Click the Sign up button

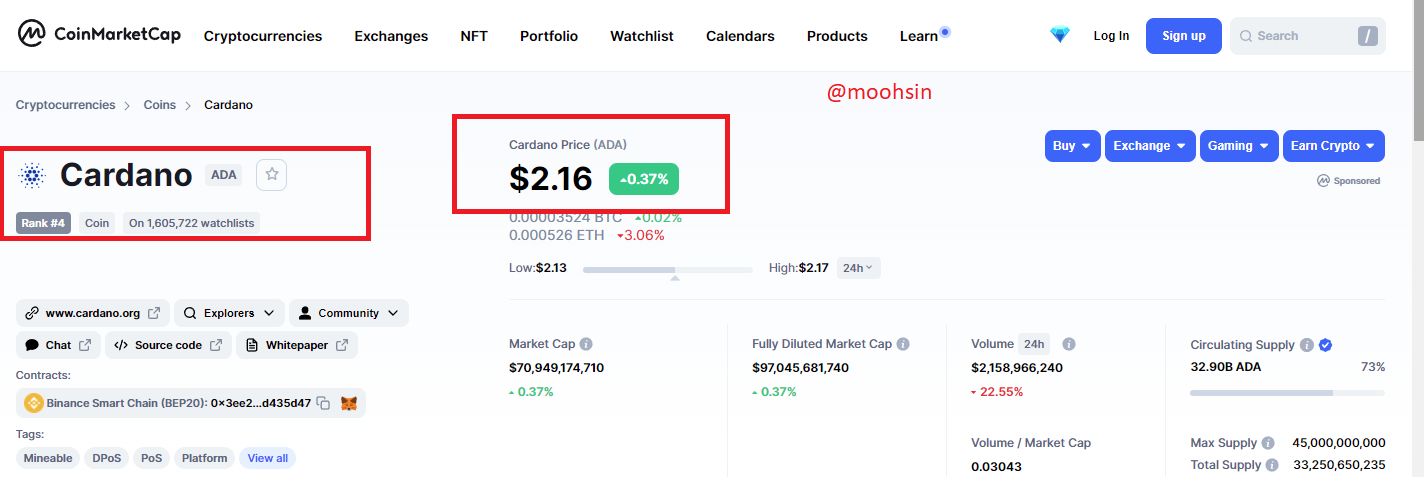point(1184,36)
